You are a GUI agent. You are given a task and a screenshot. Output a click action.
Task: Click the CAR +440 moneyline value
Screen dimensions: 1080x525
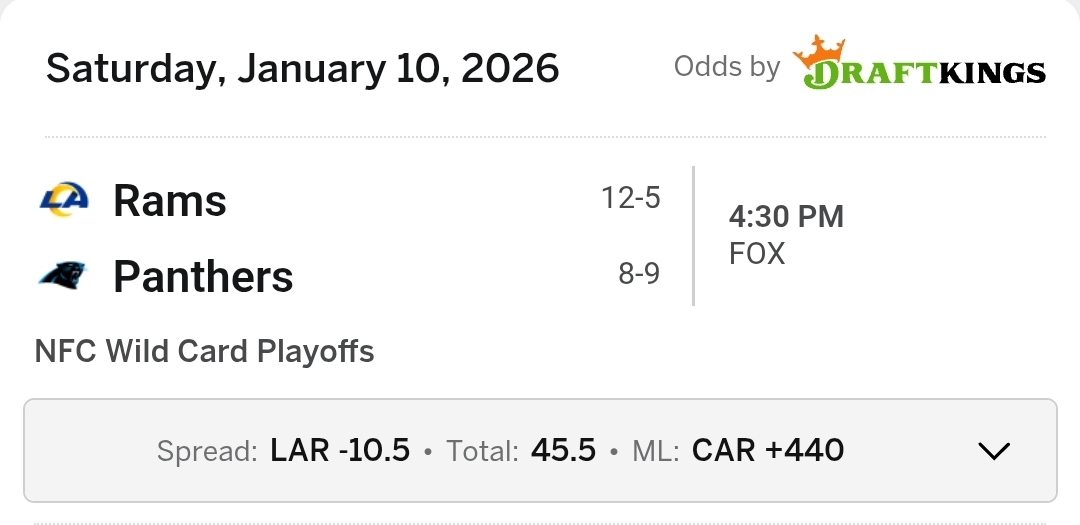(768, 451)
